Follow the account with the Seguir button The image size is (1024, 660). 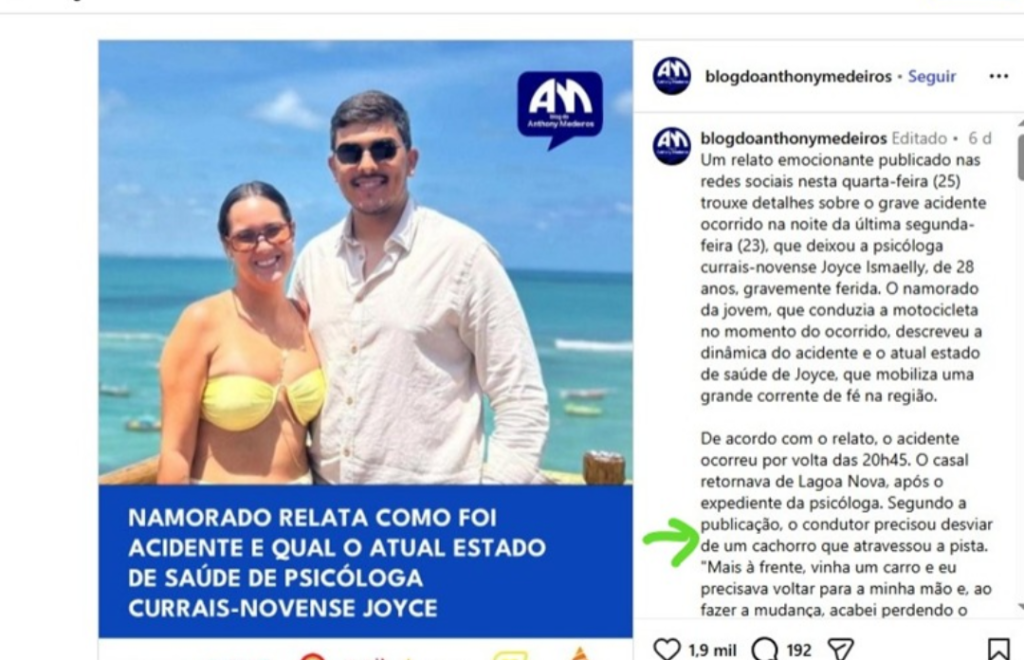(932, 76)
